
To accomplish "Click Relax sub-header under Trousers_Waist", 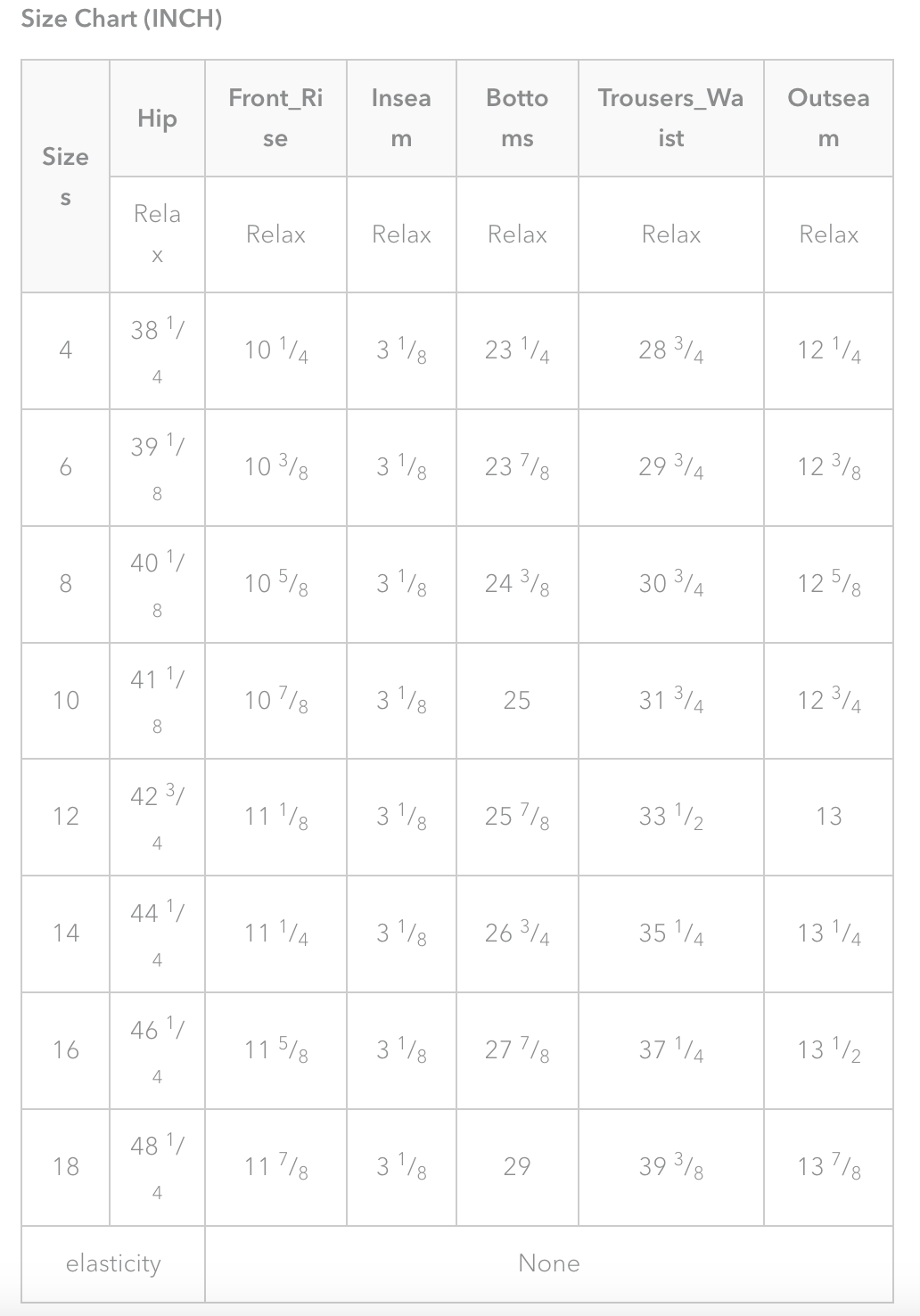I will click(x=670, y=234).
